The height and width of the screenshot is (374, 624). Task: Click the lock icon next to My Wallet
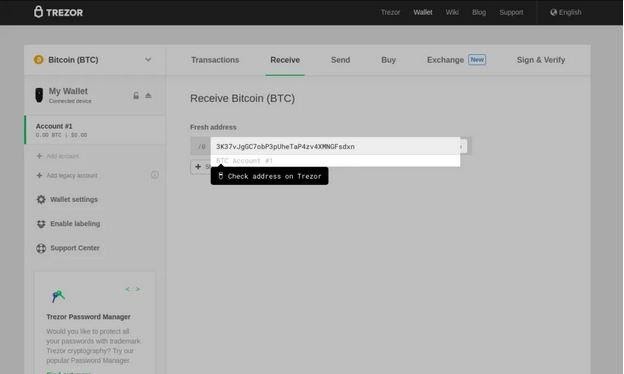coord(136,95)
